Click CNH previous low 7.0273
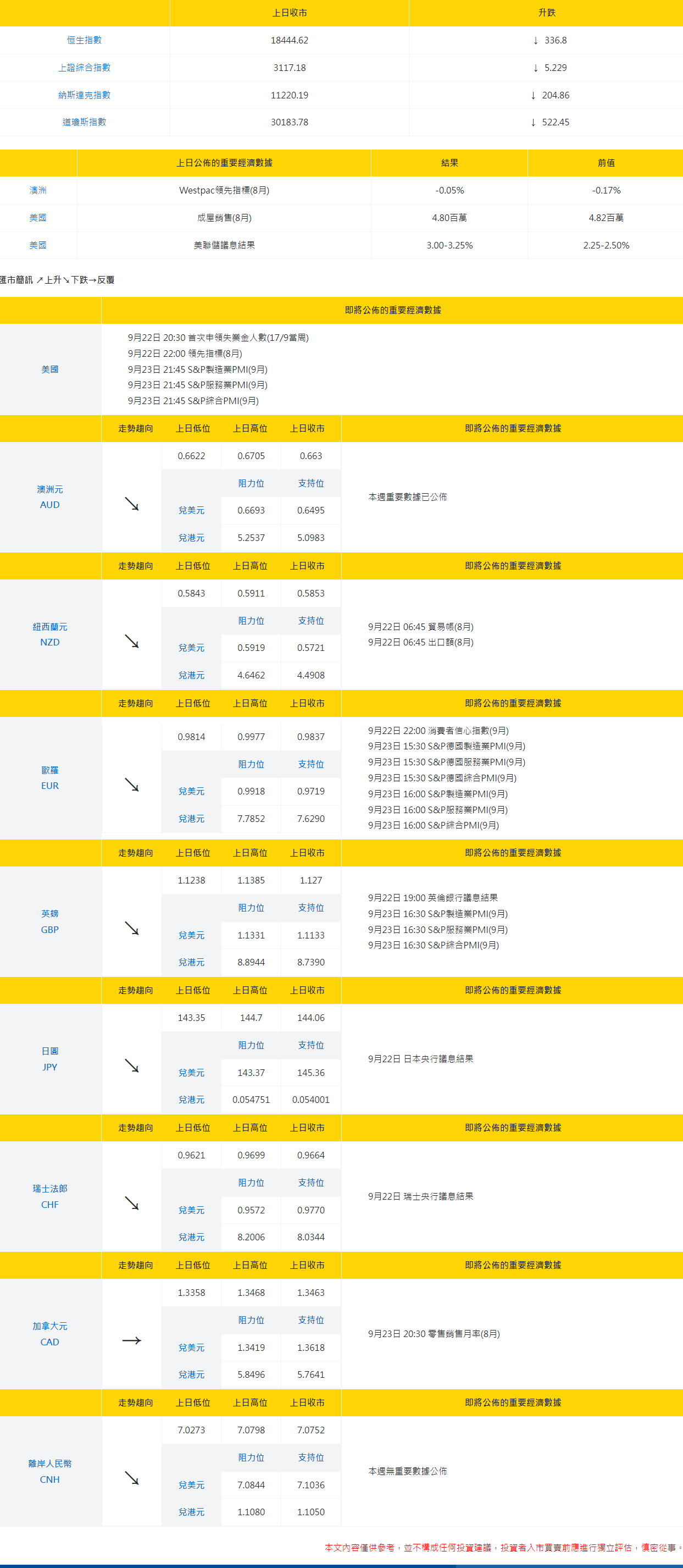The image size is (683, 1568). tap(192, 1430)
